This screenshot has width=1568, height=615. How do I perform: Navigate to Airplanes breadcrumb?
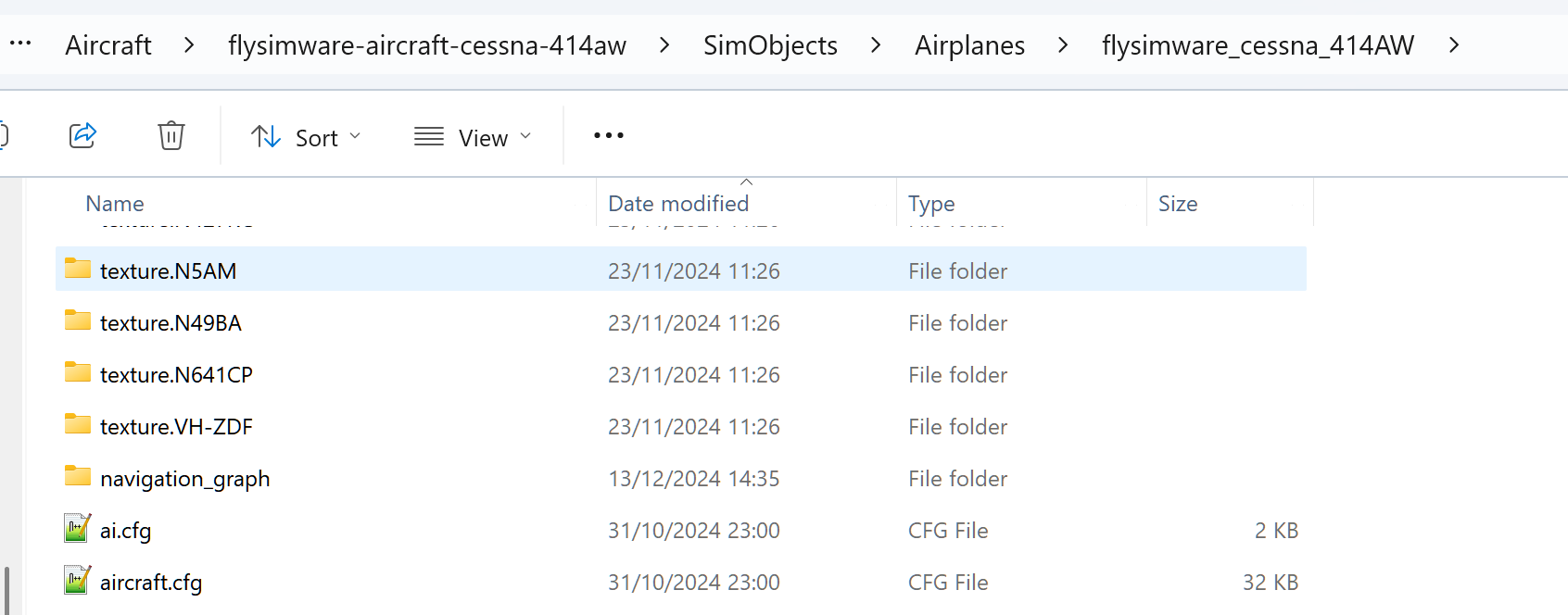969,44
